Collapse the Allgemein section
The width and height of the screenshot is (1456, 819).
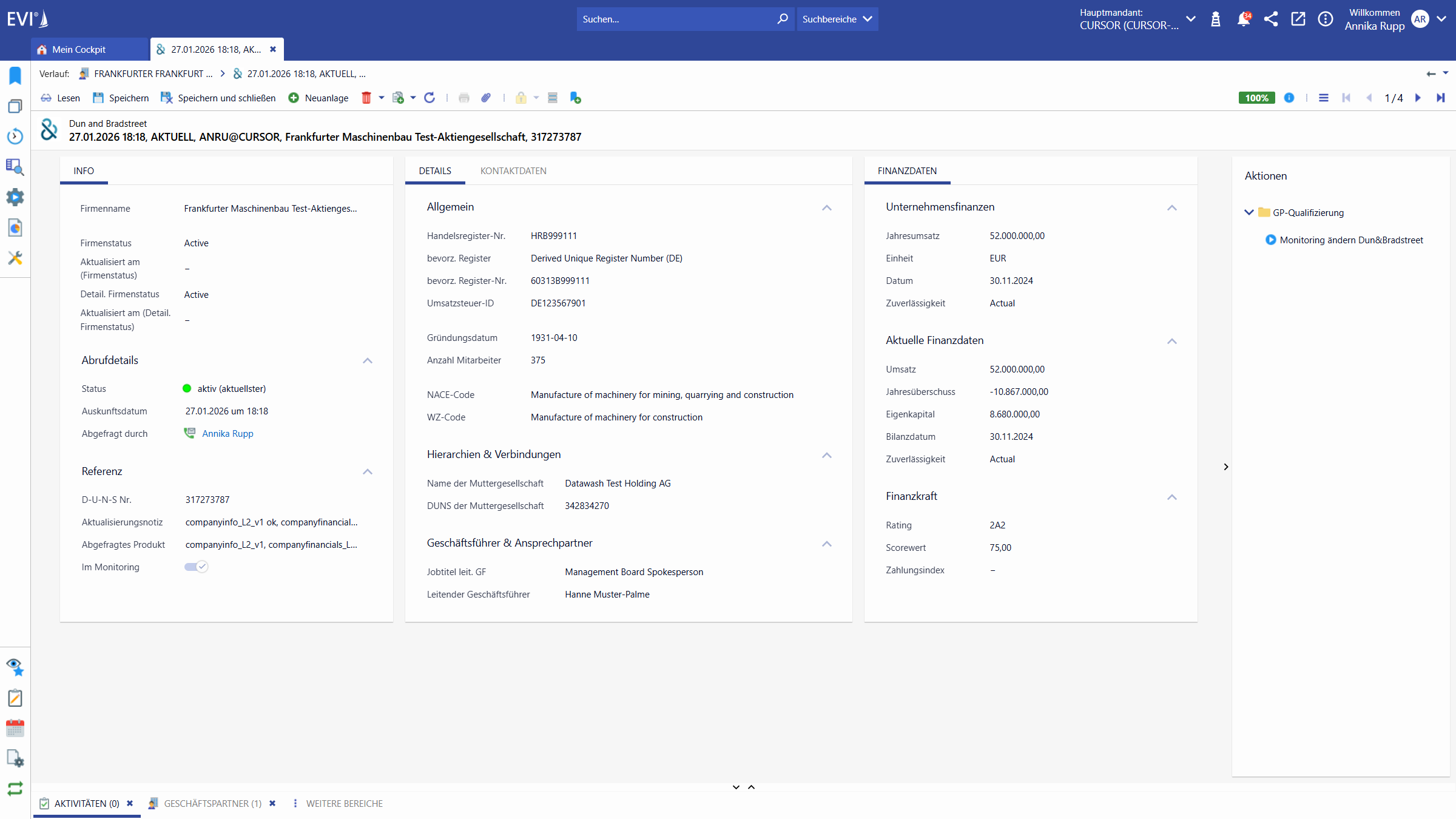tap(826, 207)
